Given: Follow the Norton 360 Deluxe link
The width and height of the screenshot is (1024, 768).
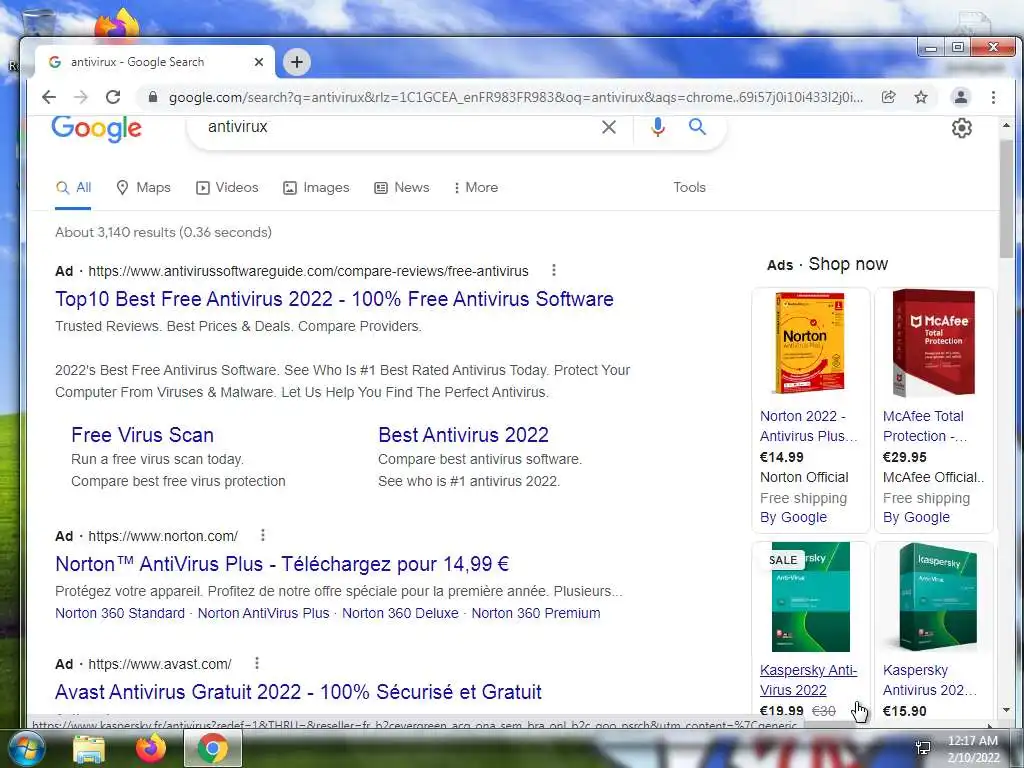Looking at the screenshot, I should 400,613.
